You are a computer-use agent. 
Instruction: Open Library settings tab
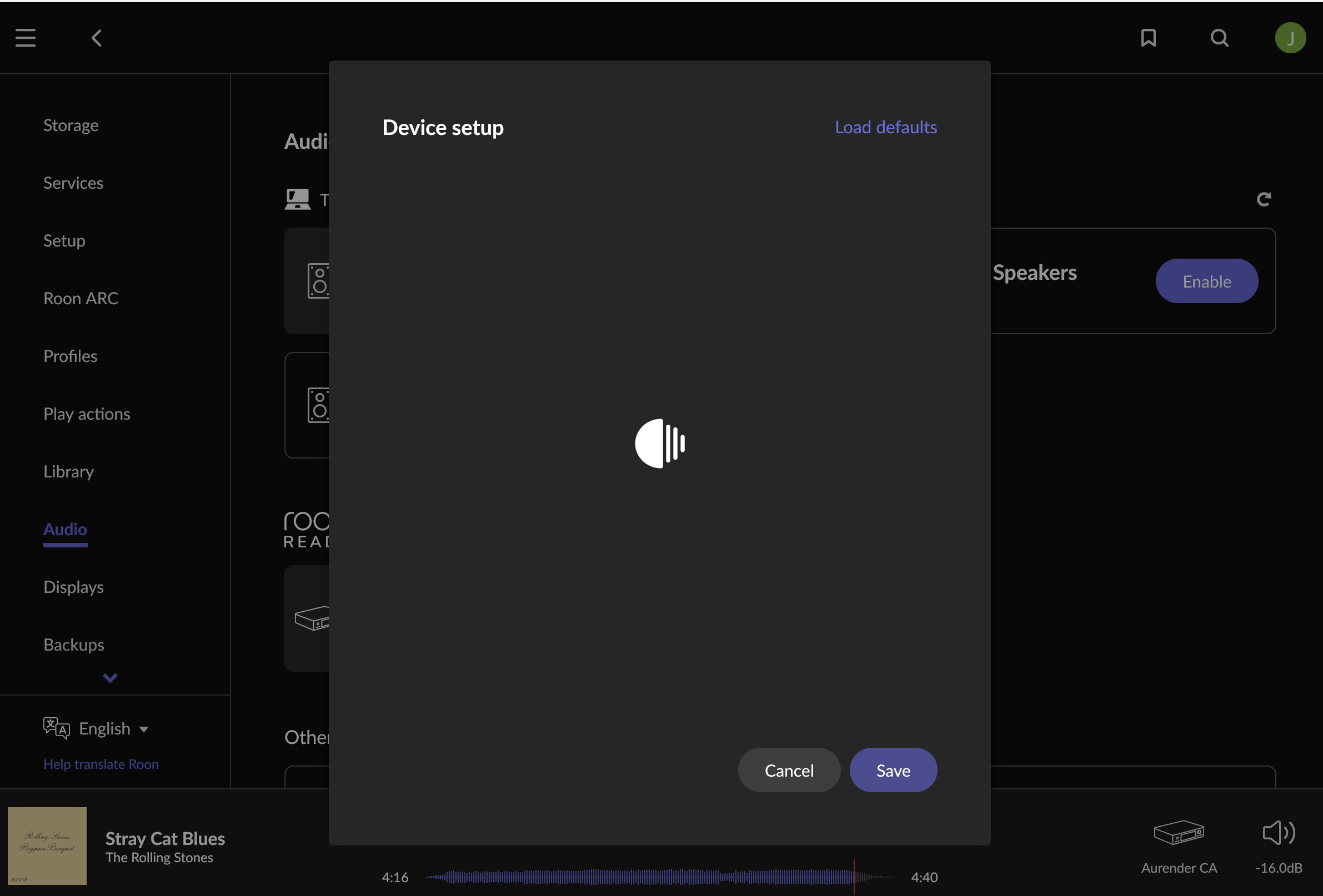click(69, 472)
